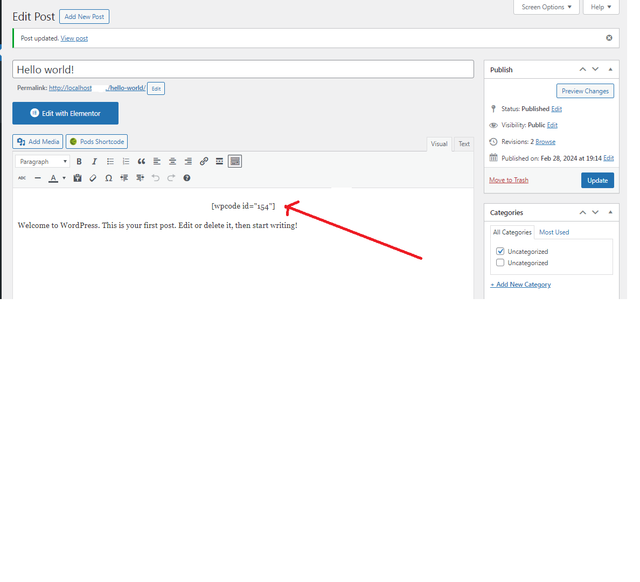Insert Read More tag
Viewport: 640px width, 582px height.
(219, 162)
